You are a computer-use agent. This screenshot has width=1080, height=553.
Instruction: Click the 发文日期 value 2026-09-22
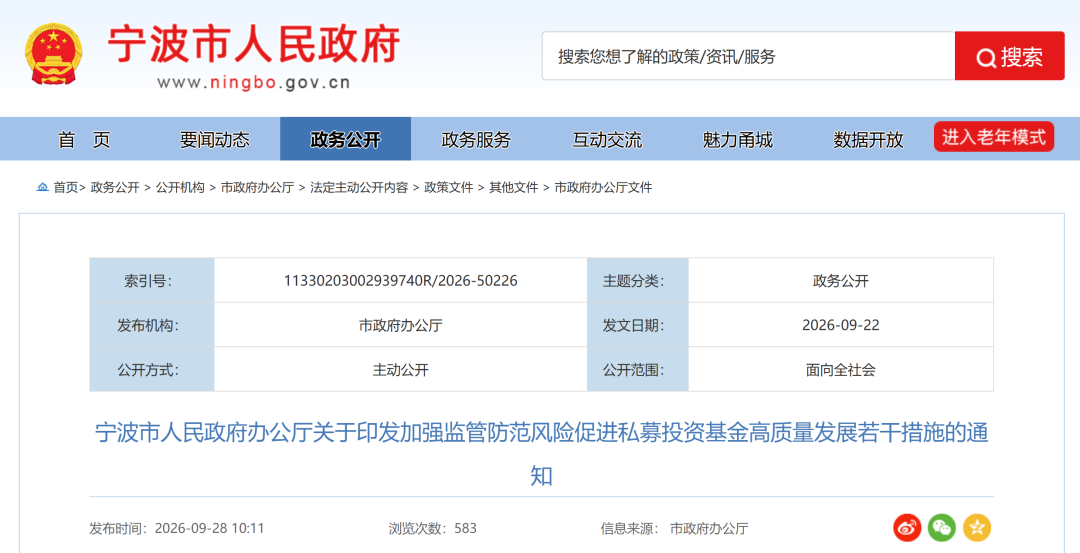click(840, 325)
